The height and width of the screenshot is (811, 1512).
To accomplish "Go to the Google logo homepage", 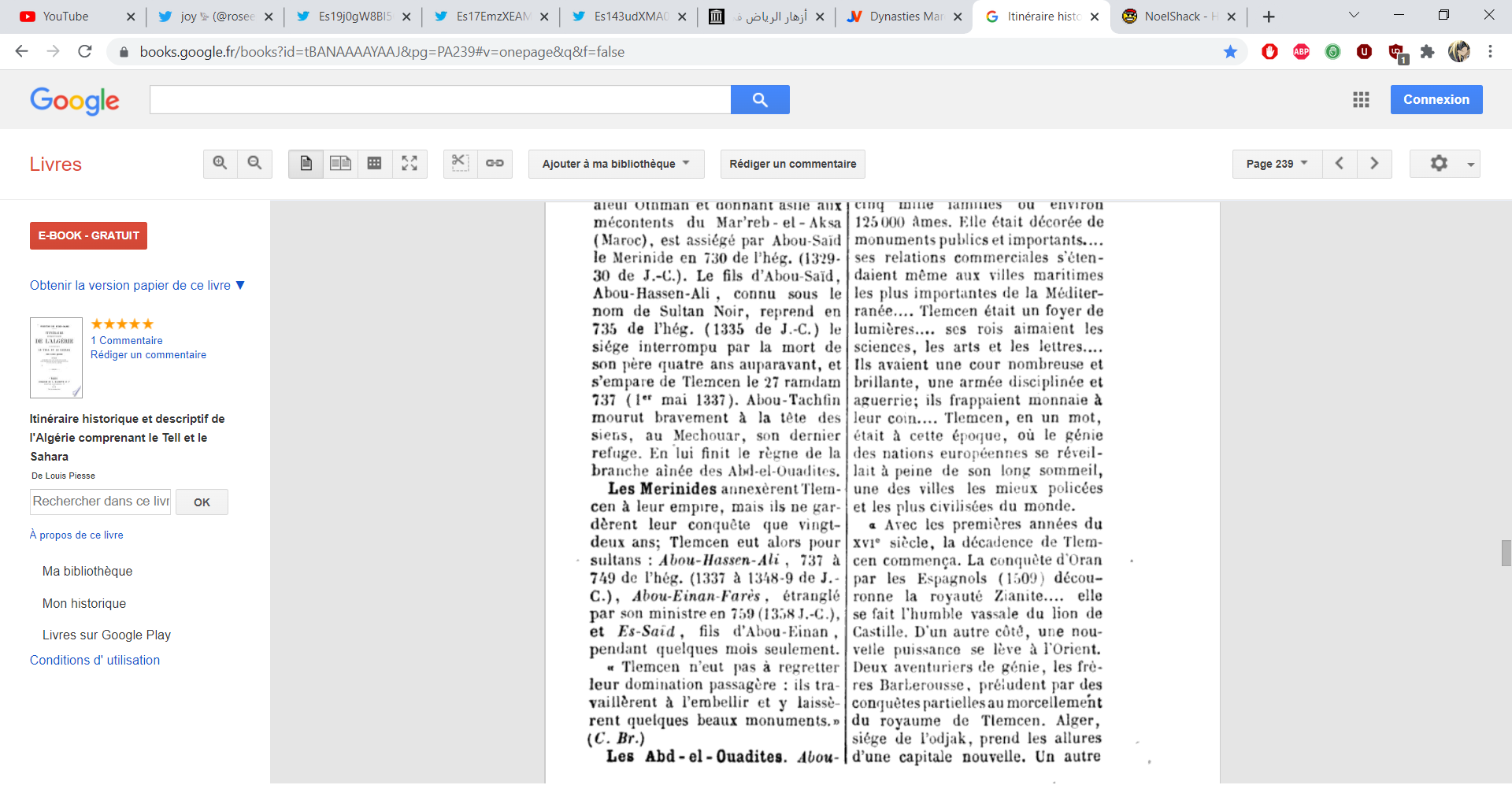I will tap(75, 101).
